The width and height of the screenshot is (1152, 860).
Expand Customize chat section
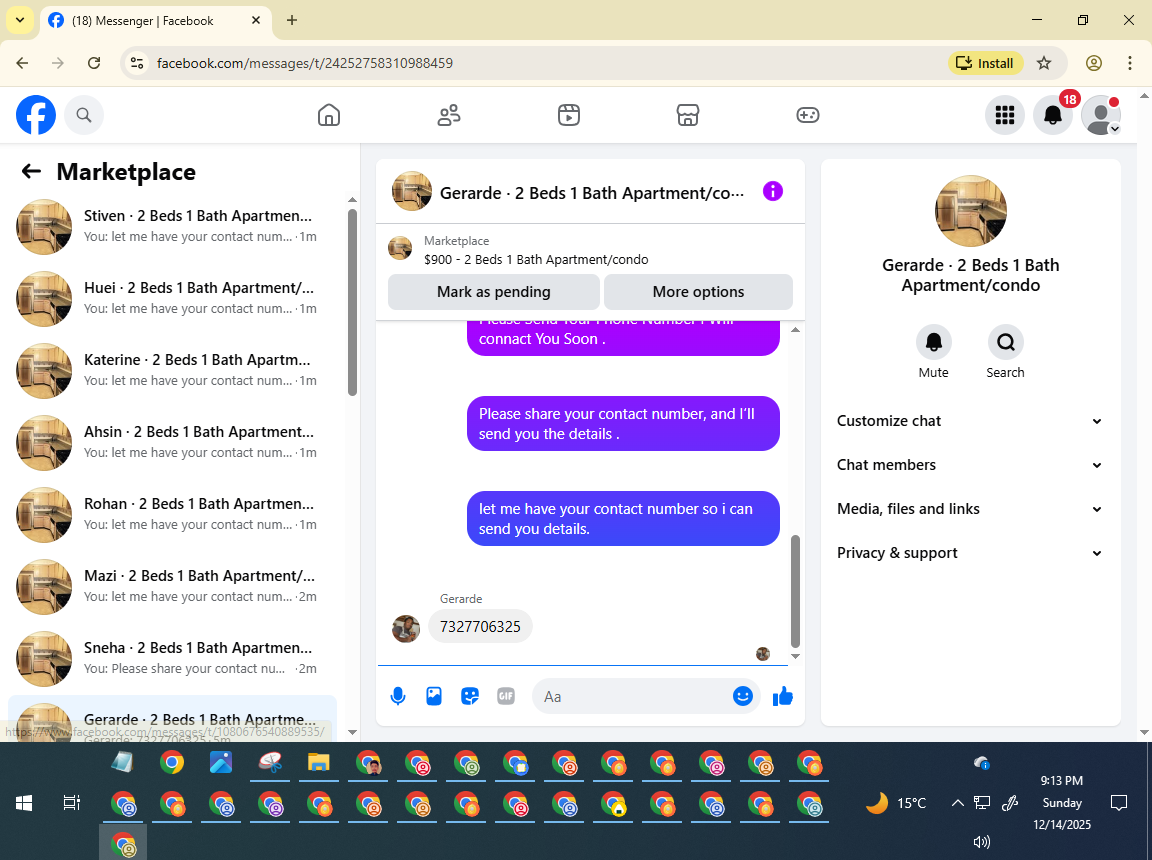(970, 421)
